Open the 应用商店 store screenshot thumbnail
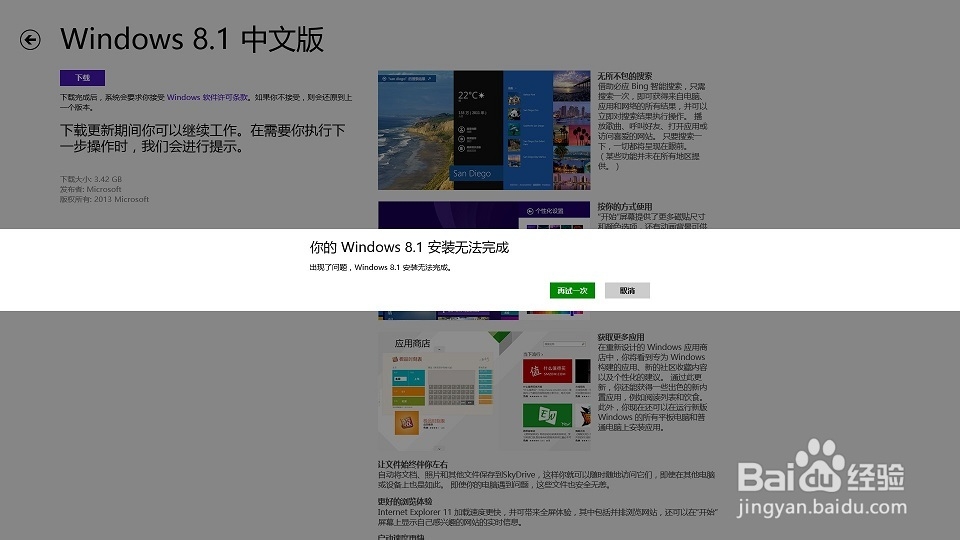This screenshot has height=540, width=960. point(484,391)
